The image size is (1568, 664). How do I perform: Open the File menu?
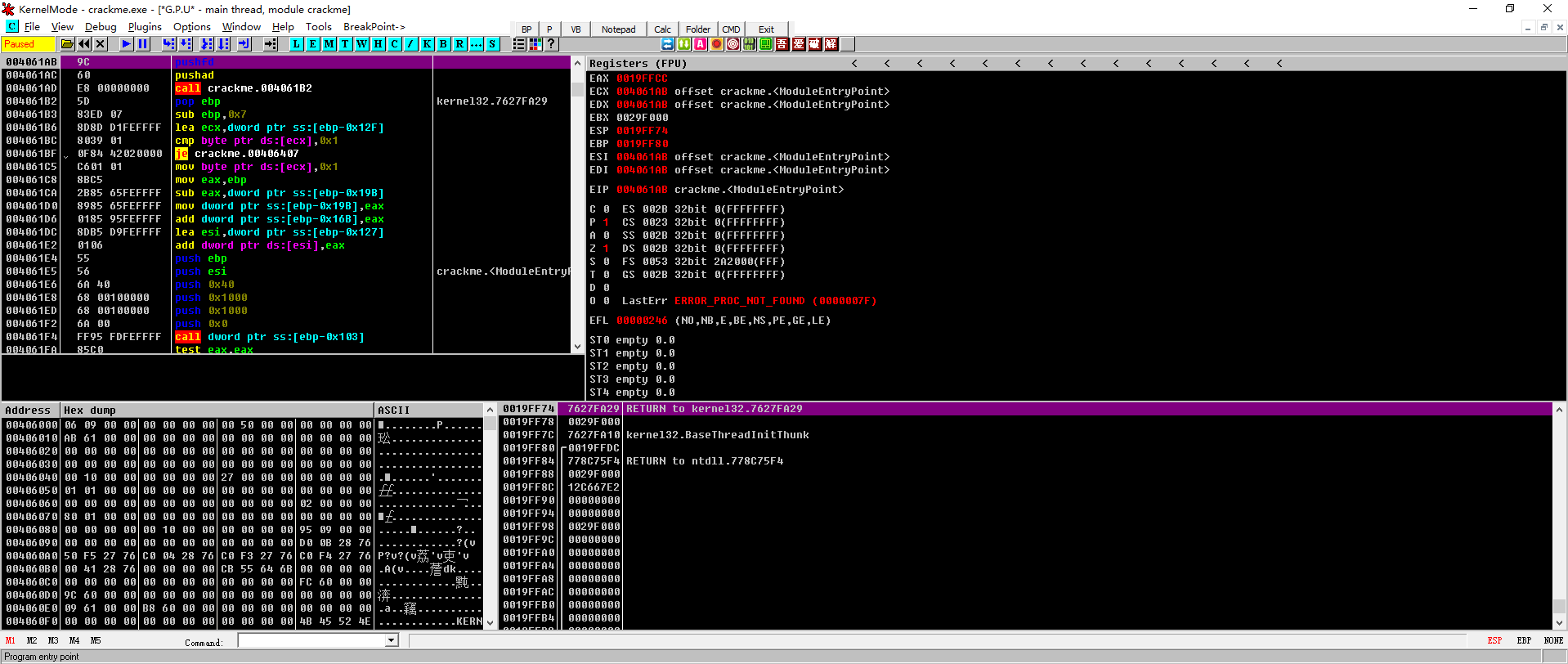coord(32,27)
